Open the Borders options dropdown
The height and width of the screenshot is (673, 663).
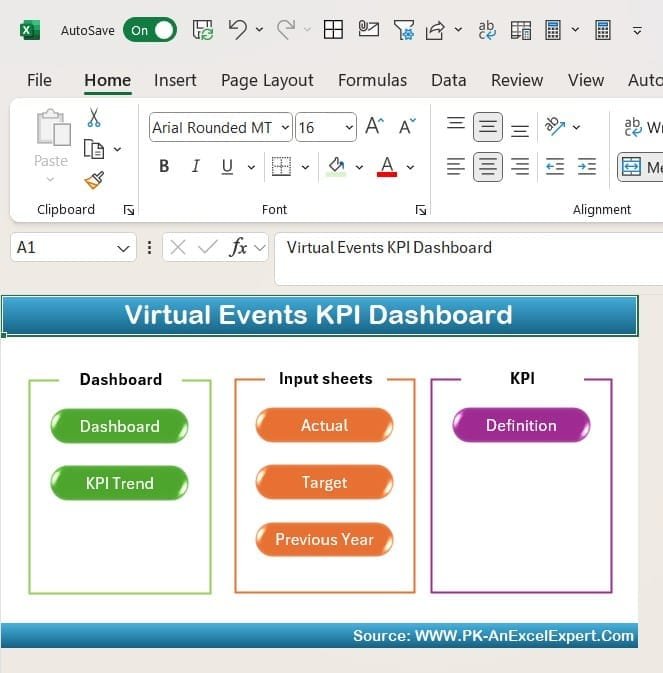(x=305, y=167)
